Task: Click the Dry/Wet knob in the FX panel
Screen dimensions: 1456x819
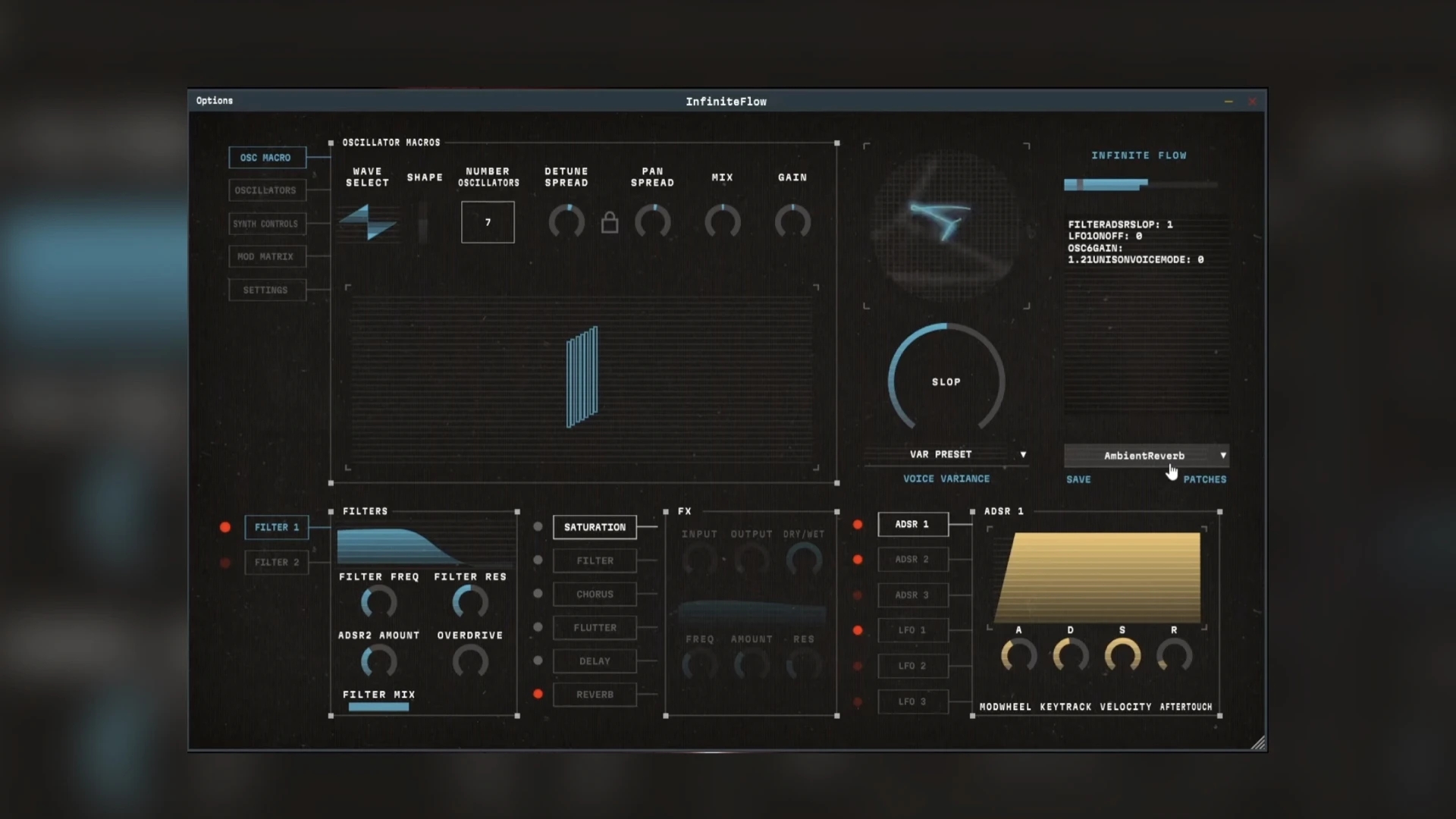Action: click(x=803, y=559)
